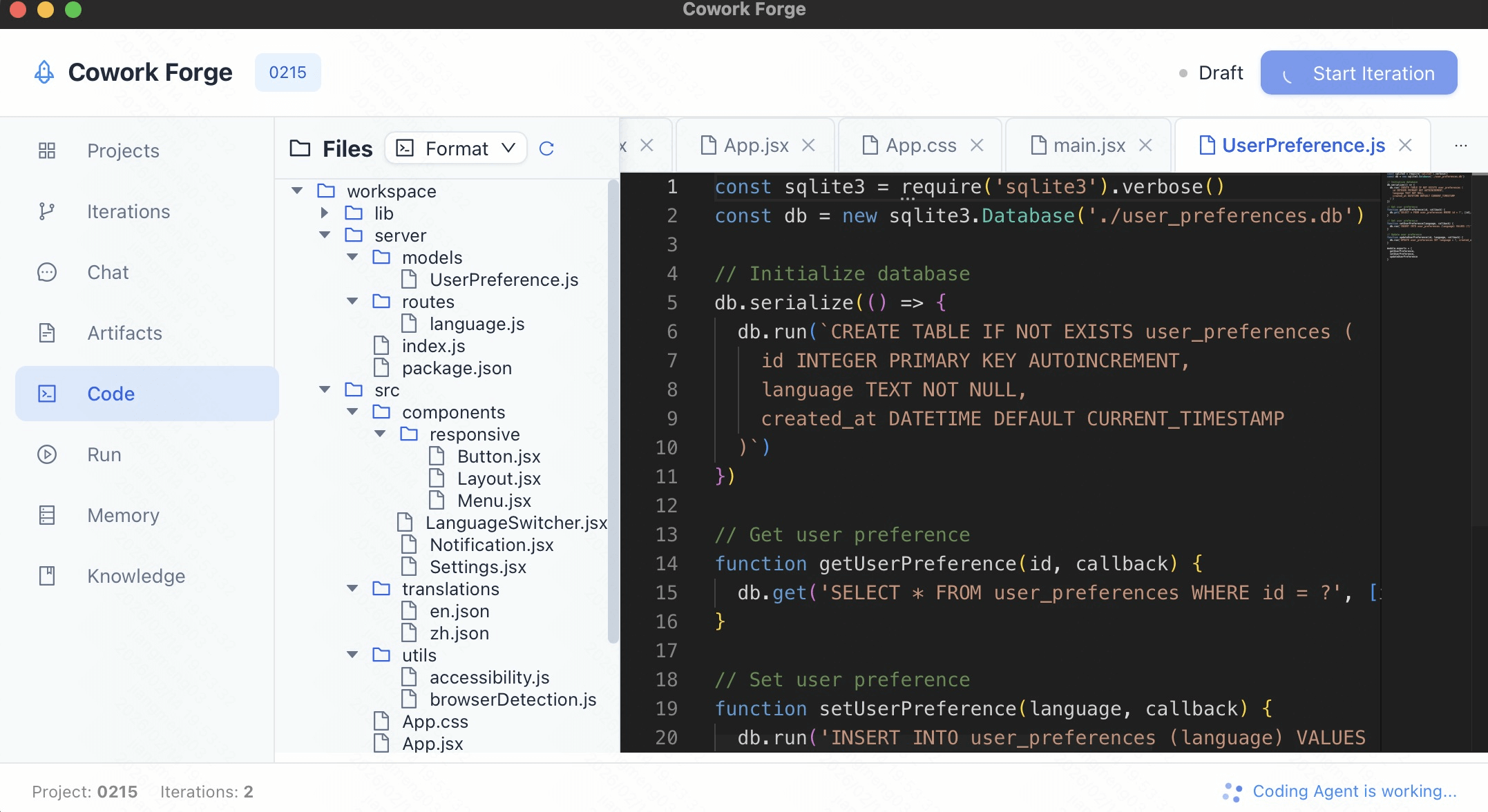Open the Iterations panel
1488x812 pixels.
(128, 211)
